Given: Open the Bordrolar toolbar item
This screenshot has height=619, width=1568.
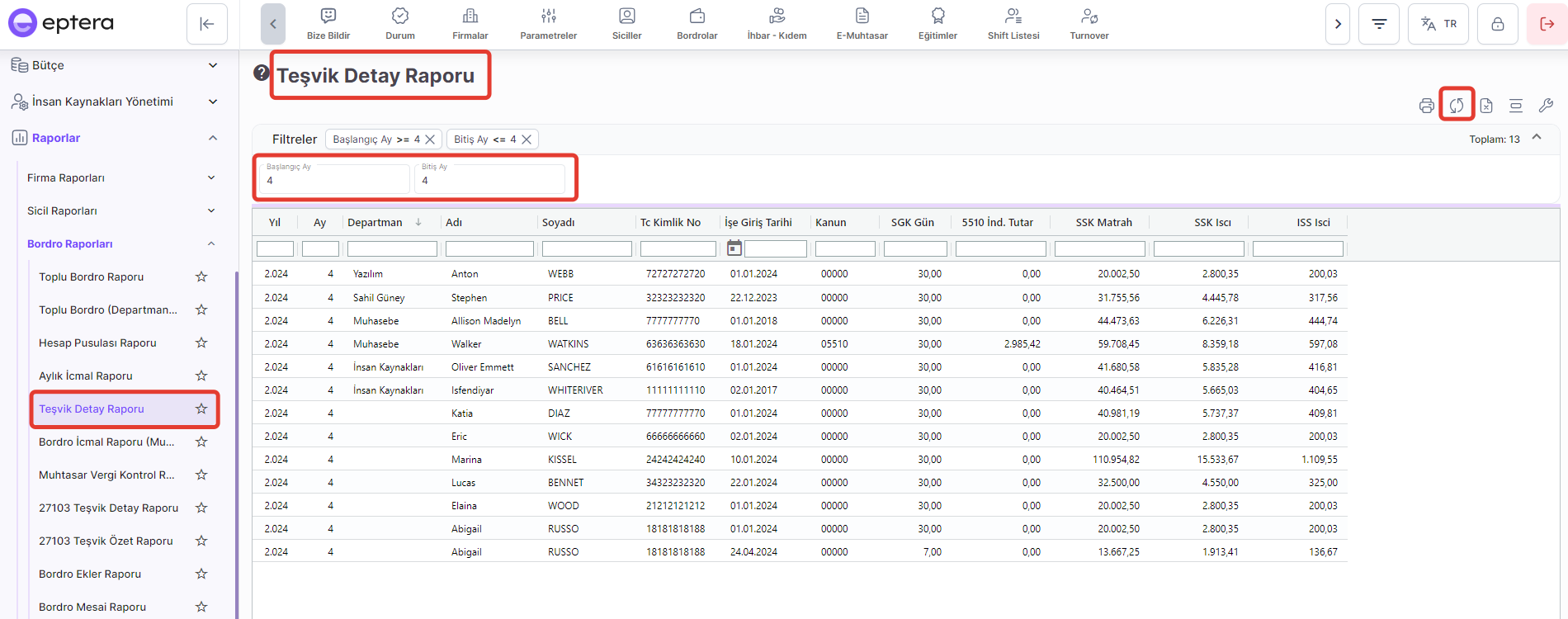Looking at the screenshot, I should (x=697, y=24).
